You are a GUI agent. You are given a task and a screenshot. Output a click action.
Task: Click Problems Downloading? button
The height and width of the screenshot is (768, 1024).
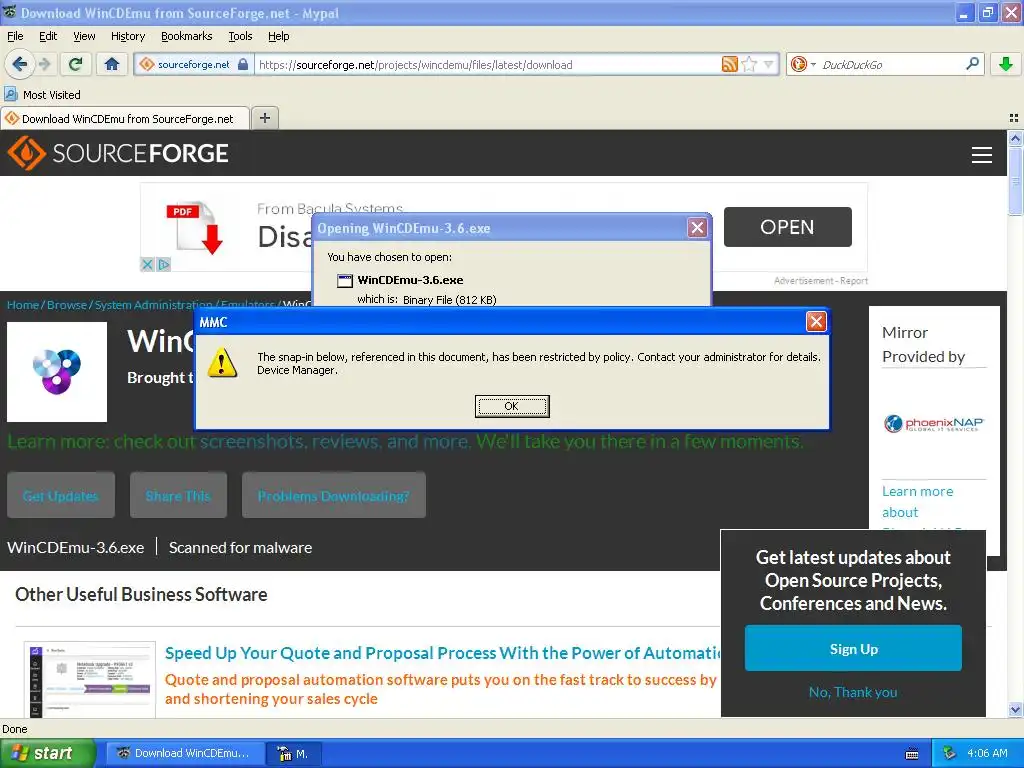334,496
